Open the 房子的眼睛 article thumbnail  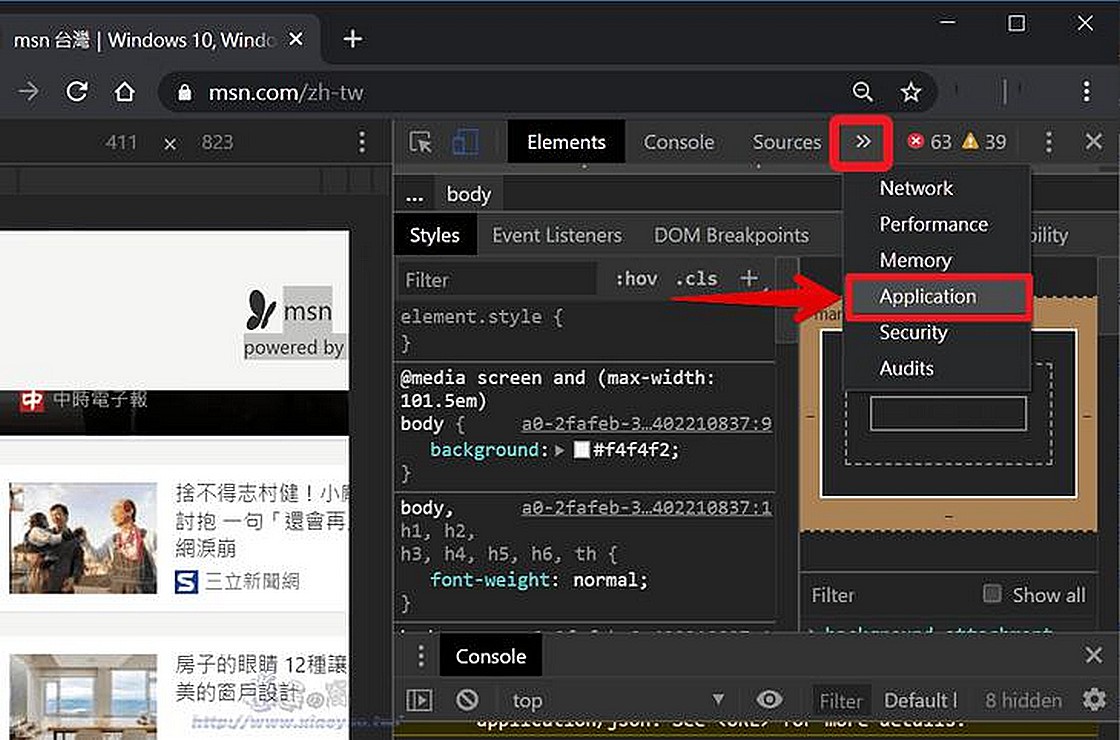coord(83,695)
